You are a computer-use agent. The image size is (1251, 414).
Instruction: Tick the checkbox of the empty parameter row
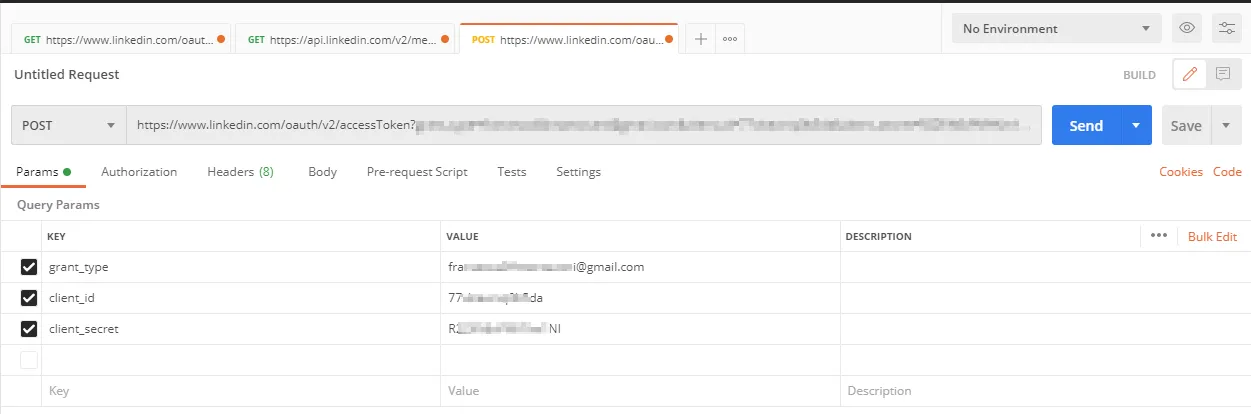coord(29,360)
